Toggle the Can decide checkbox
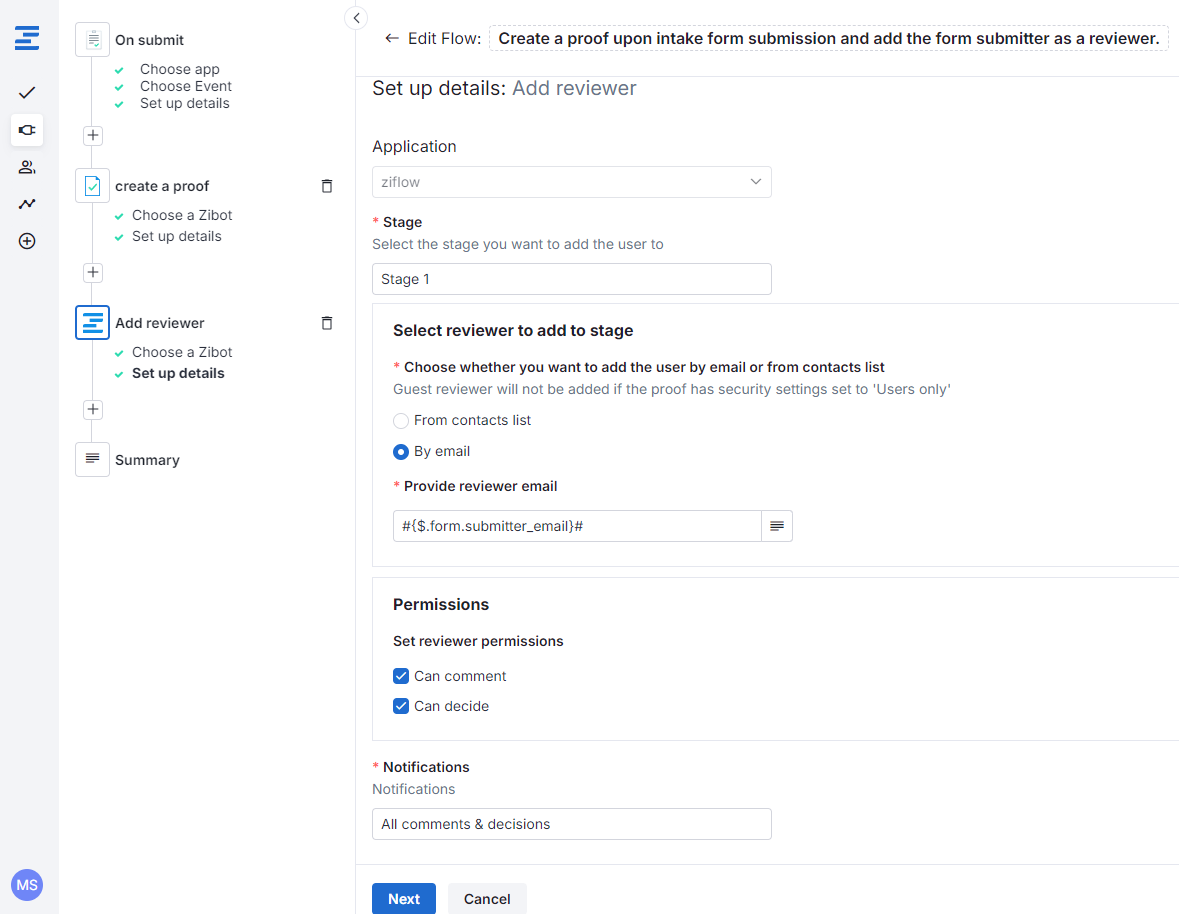 (x=401, y=707)
